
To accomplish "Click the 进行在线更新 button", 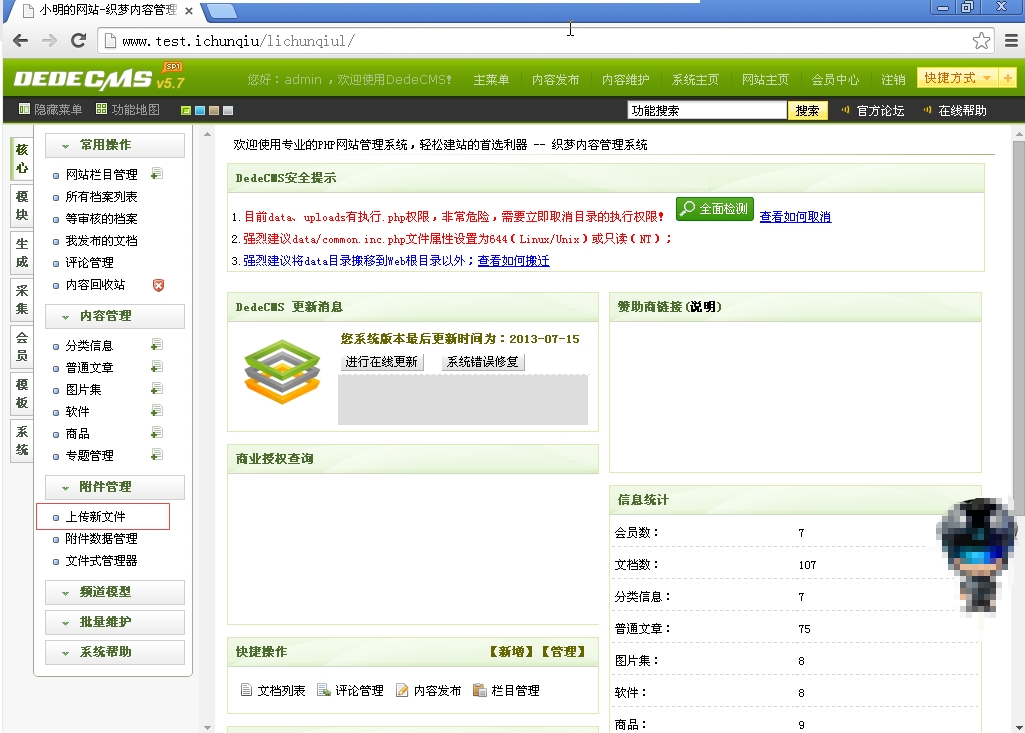I will point(382,362).
